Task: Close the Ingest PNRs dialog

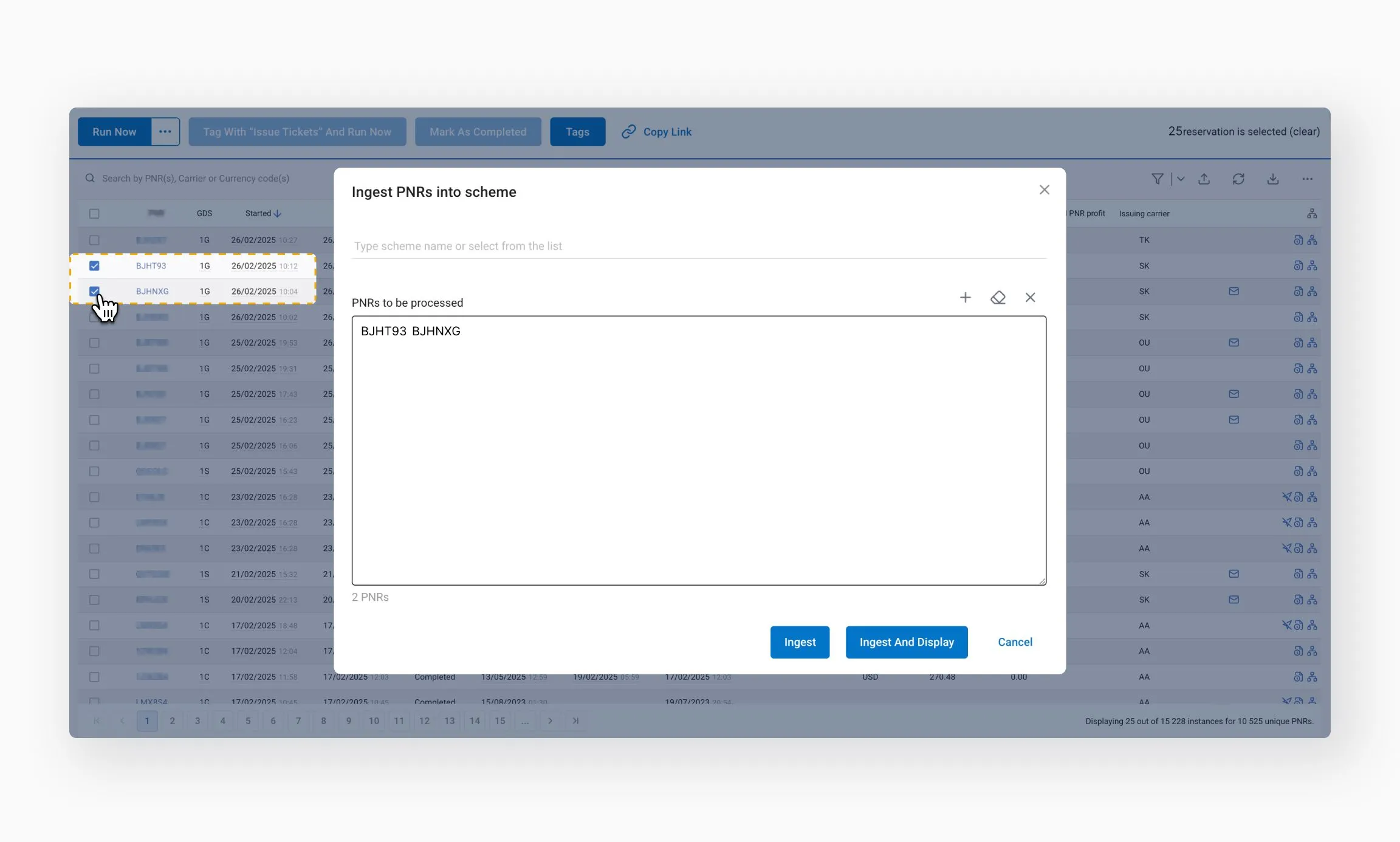Action: (x=1044, y=190)
